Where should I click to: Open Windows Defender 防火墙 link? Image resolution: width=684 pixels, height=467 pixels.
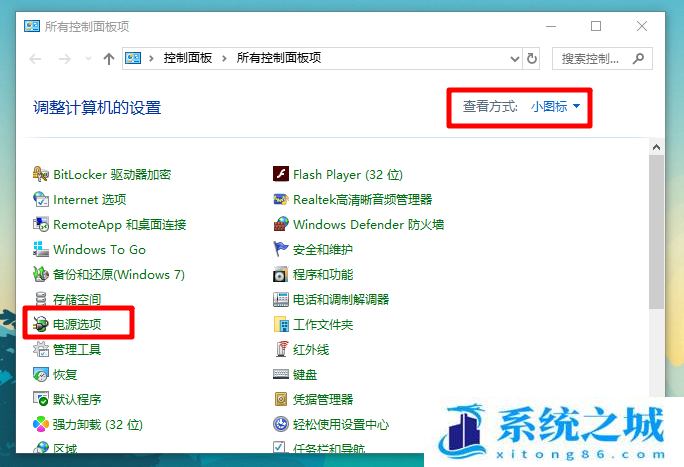click(x=369, y=225)
